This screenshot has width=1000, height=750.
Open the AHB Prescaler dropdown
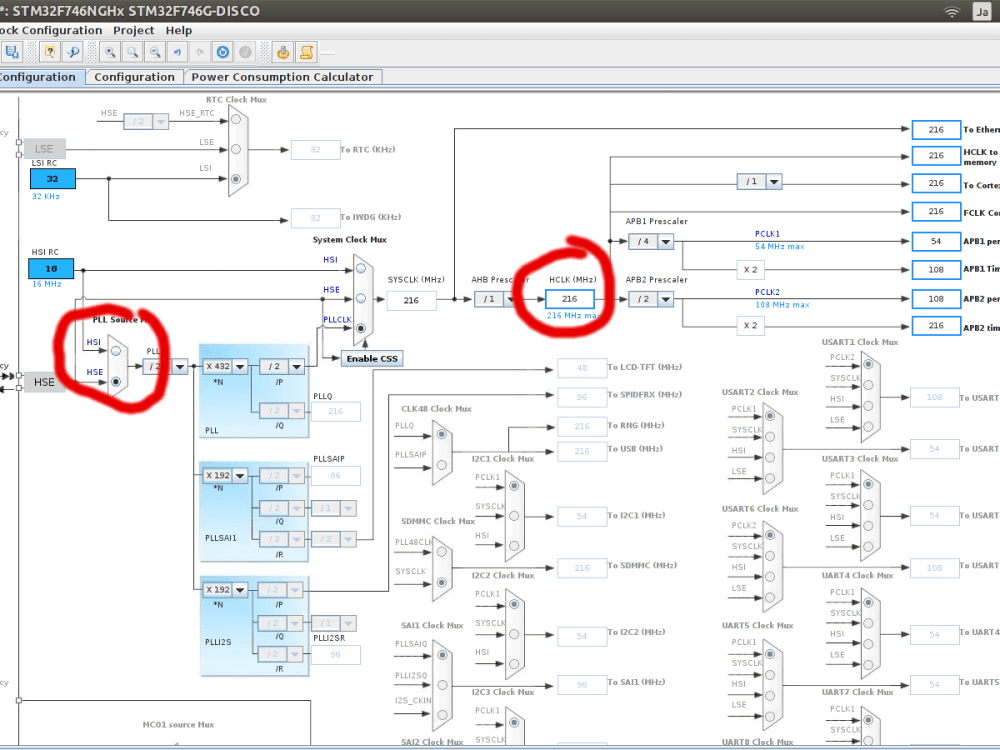[x=510, y=299]
